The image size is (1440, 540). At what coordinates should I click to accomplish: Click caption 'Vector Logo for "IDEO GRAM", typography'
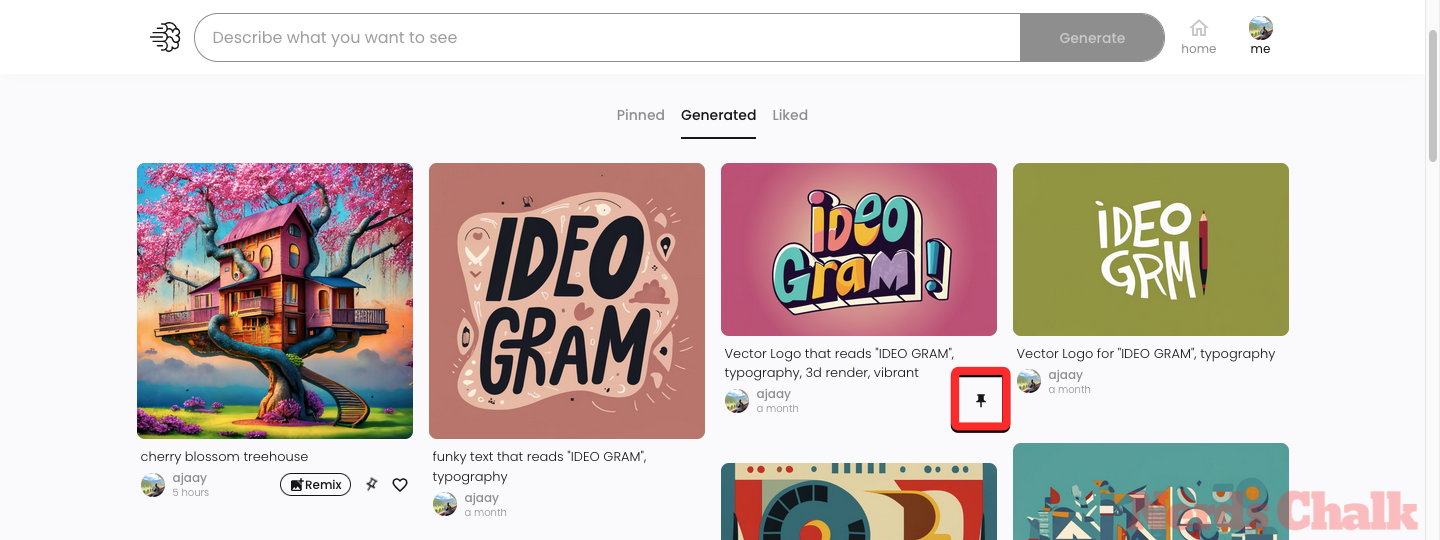pos(1146,354)
